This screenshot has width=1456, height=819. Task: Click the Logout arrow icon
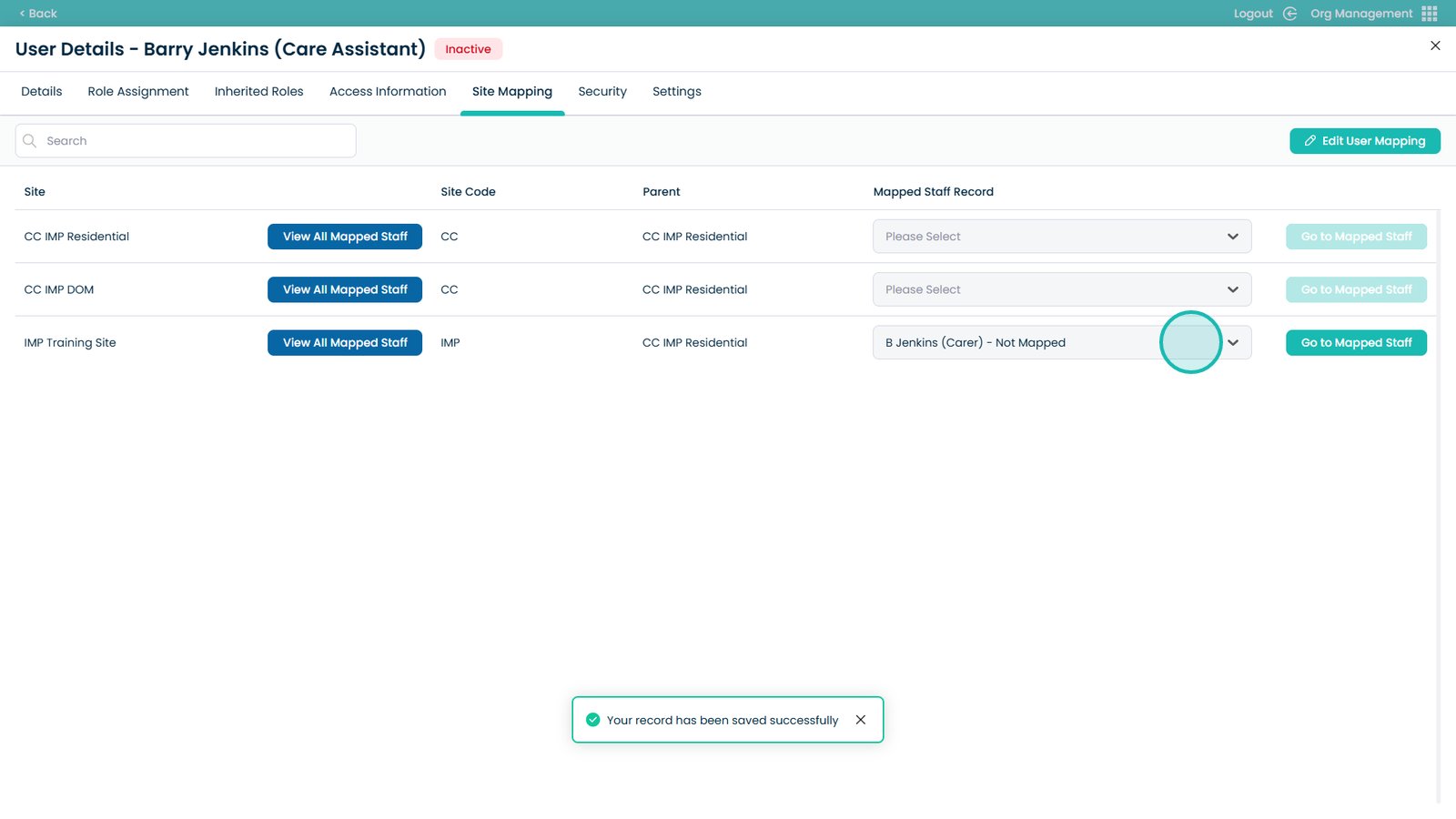click(x=1289, y=14)
